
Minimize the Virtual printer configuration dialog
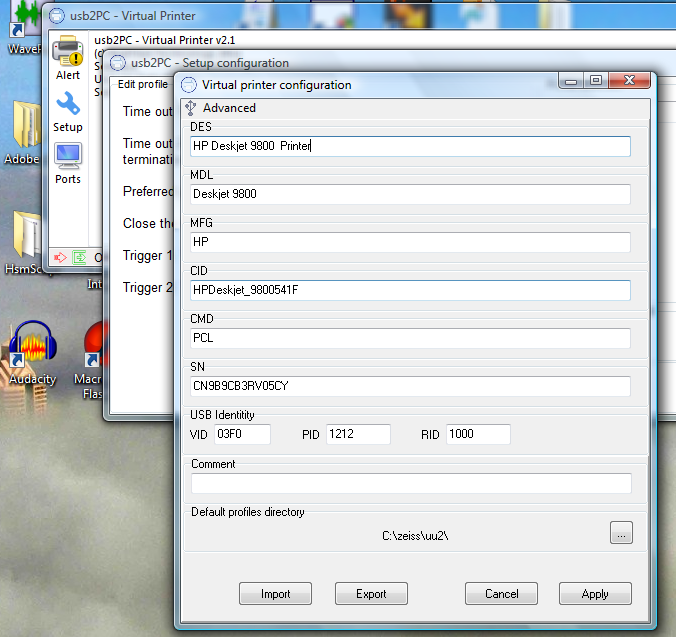click(571, 81)
